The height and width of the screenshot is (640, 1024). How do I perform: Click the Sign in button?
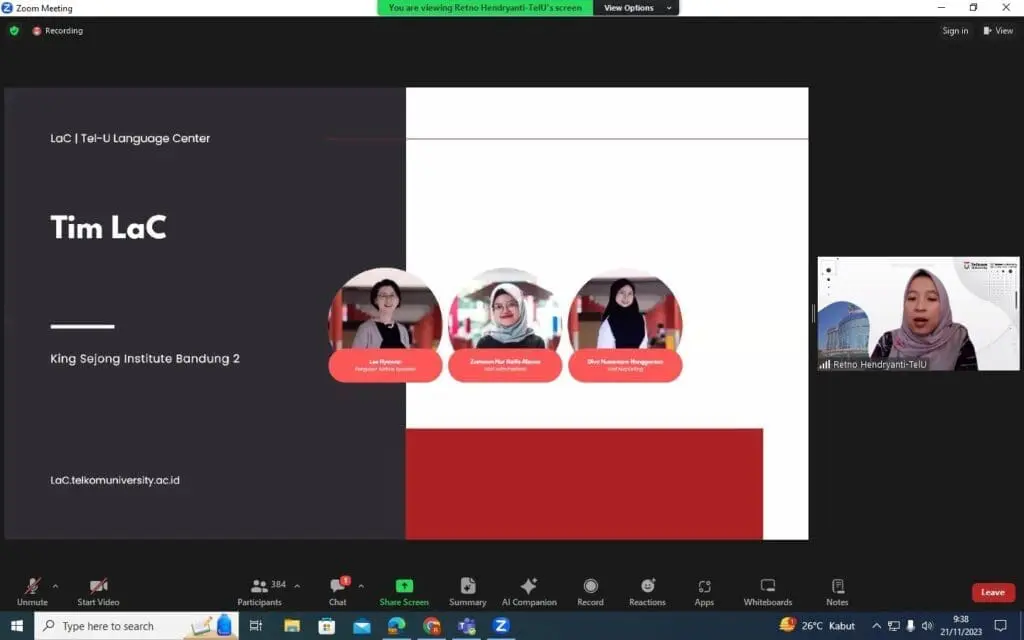(955, 31)
